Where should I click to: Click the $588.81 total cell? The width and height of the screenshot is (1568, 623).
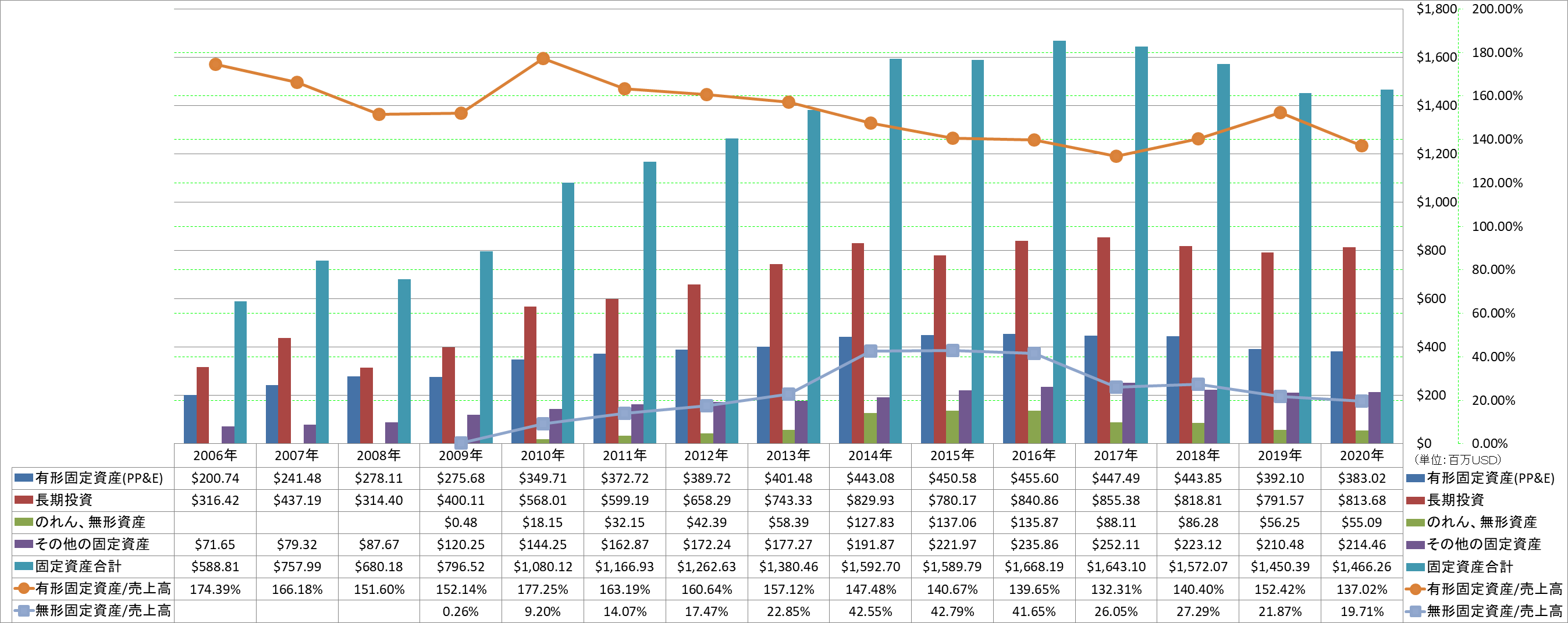215,567
